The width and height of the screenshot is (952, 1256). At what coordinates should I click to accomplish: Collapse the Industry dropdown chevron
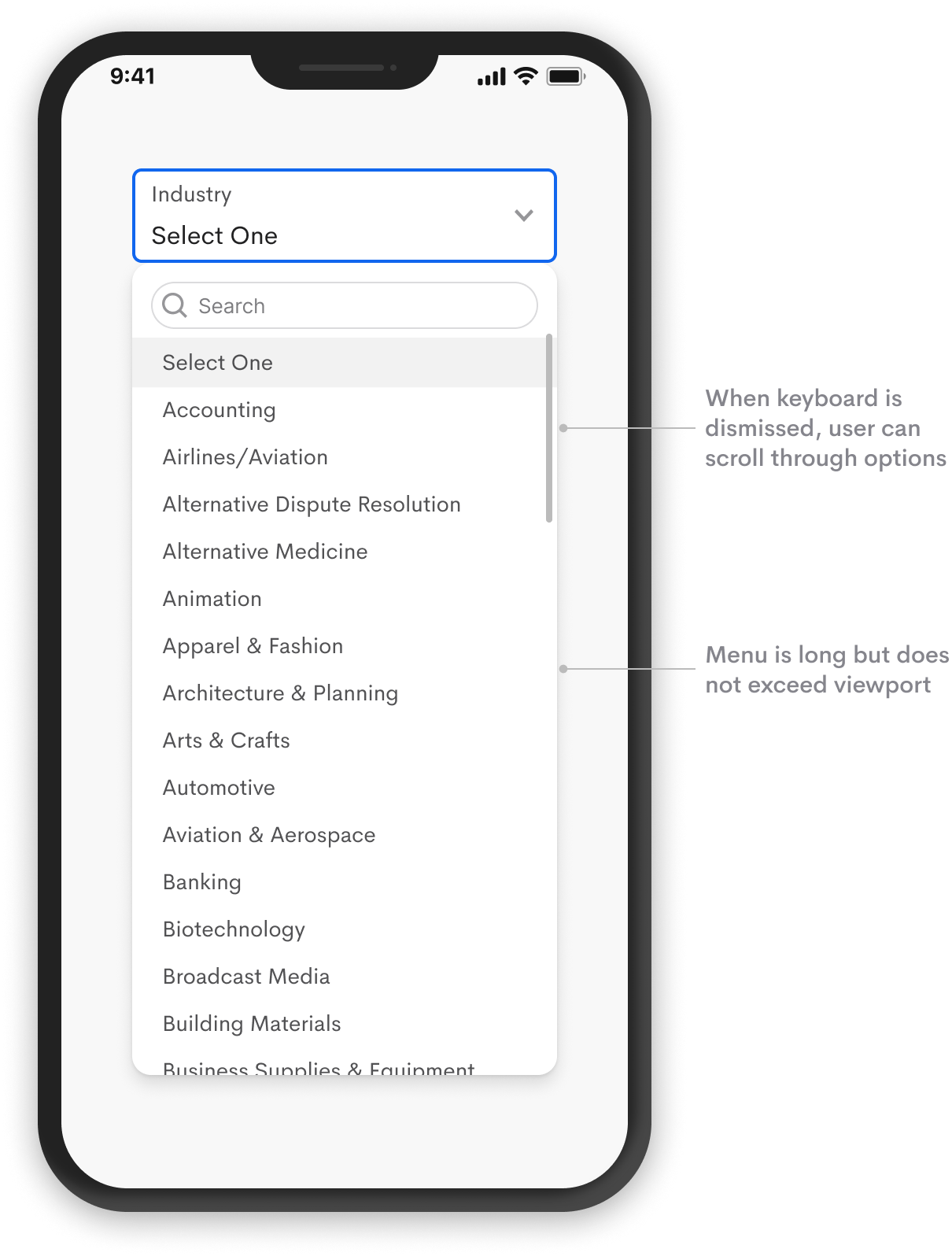(x=523, y=215)
